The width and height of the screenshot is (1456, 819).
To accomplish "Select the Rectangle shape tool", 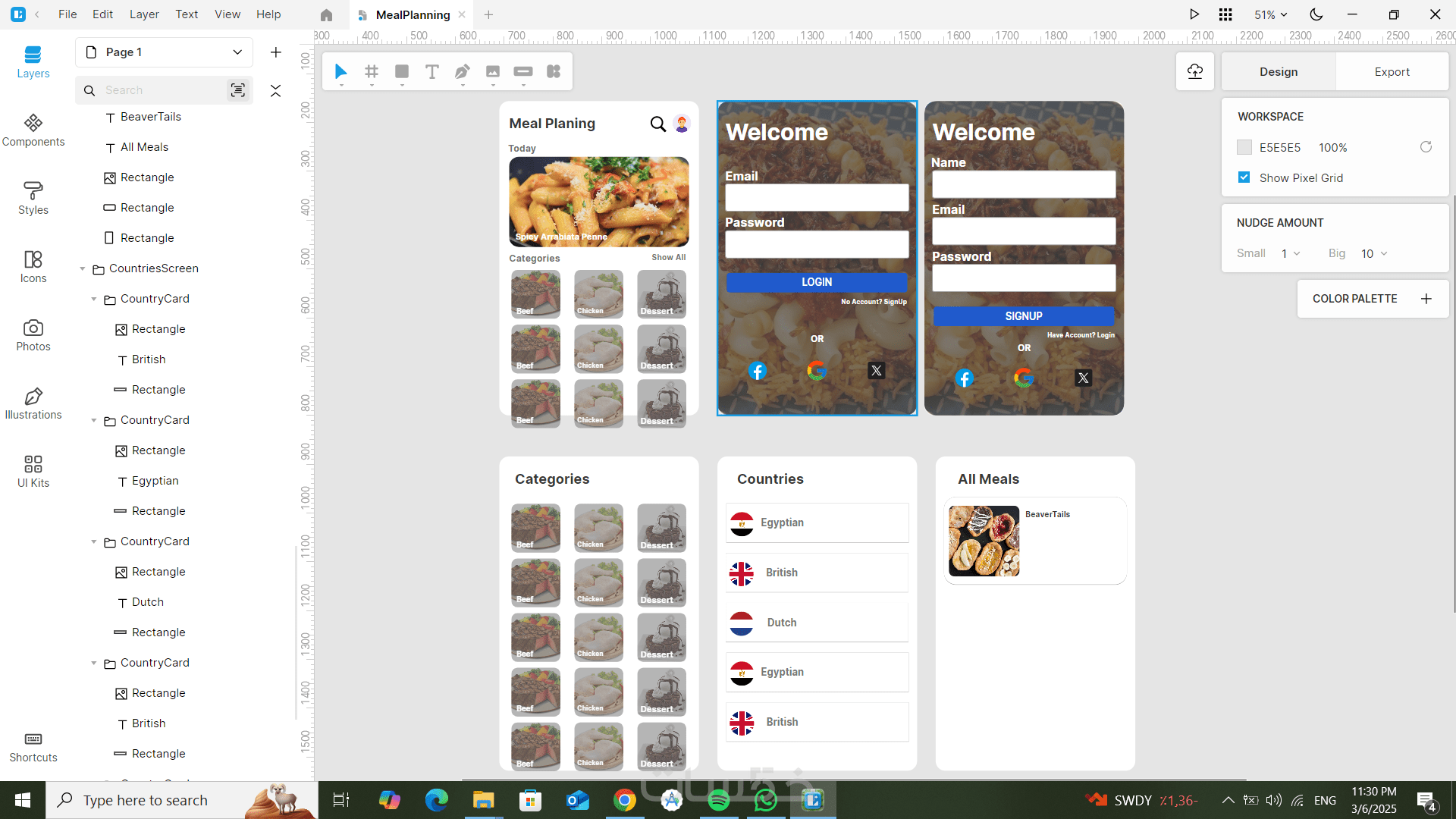I will (x=402, y=71).
